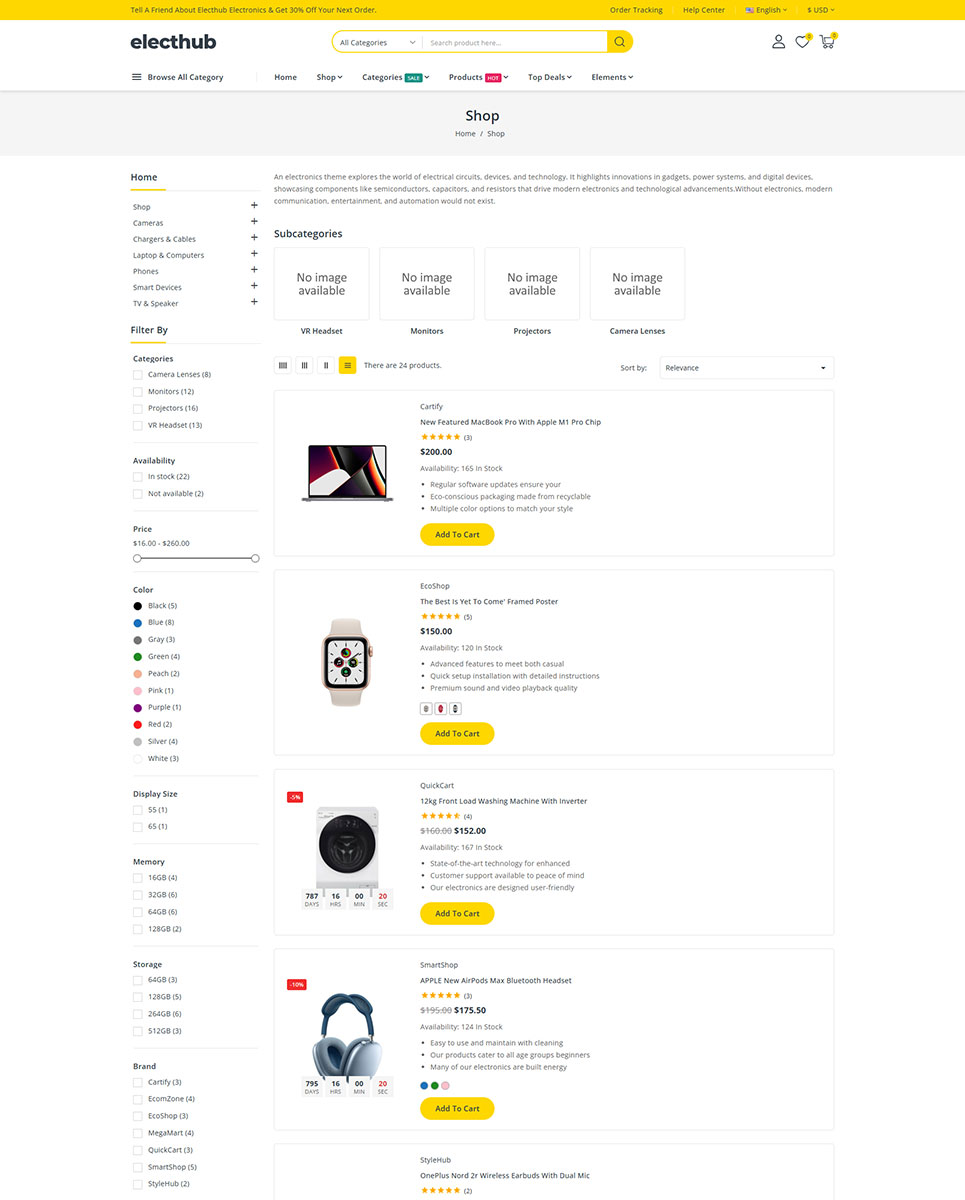Open the wishlist heart icon
The width and height of the screenshot is (965, 1200).
point(802,42)
